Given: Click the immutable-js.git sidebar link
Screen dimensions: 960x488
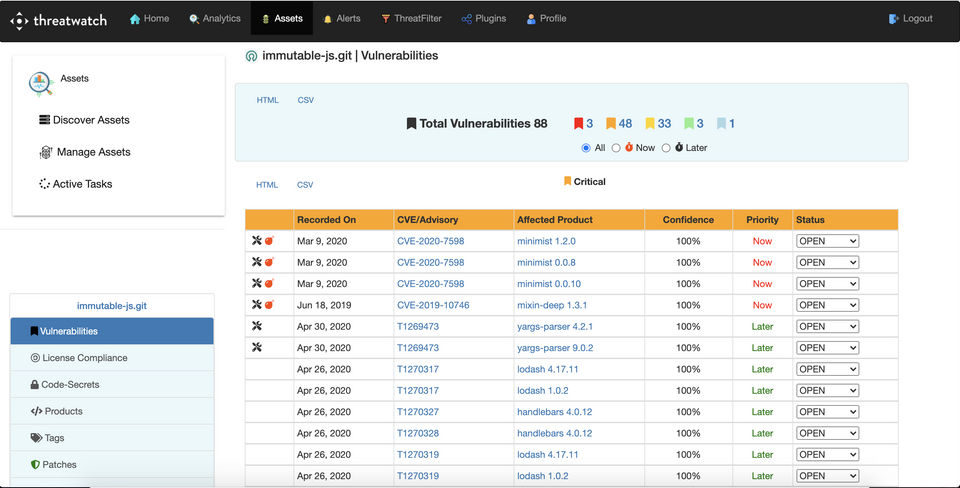Looking at the screenshot, I should click(x=111, y=306).
